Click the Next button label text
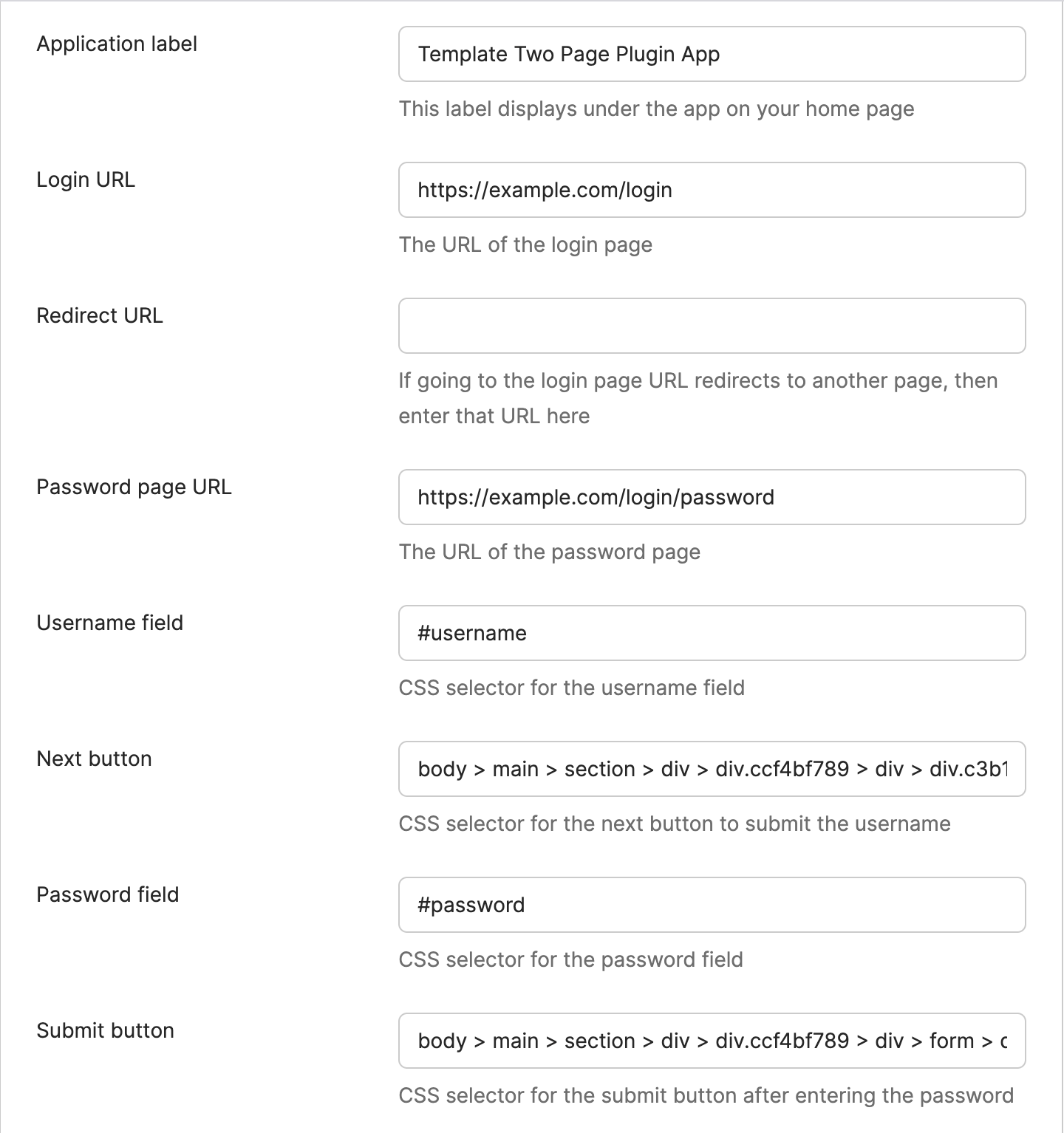The width and height of the screenshot is (1064, 1133). [94, 759]
